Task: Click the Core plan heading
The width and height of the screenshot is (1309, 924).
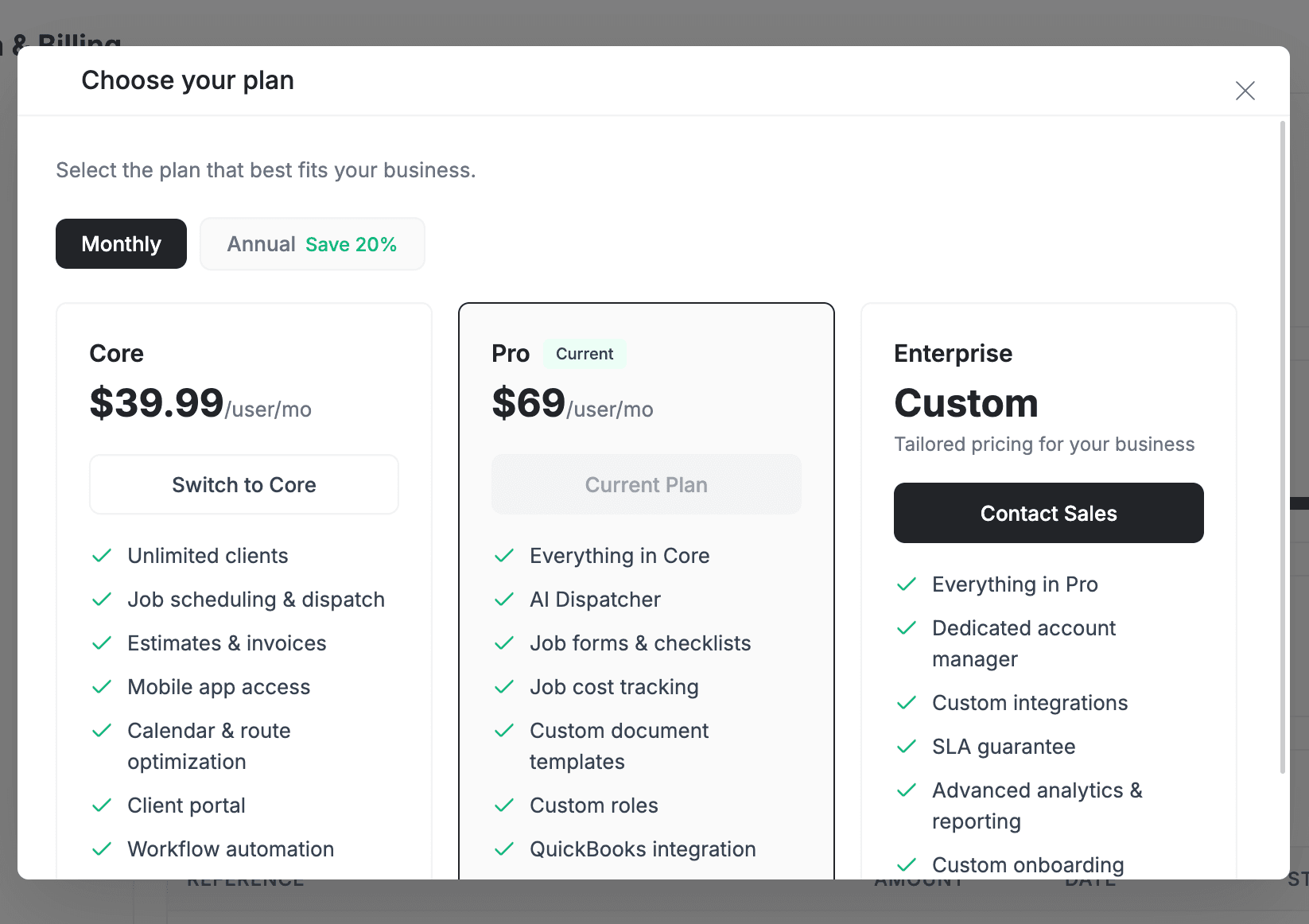Action: point(116,353)
